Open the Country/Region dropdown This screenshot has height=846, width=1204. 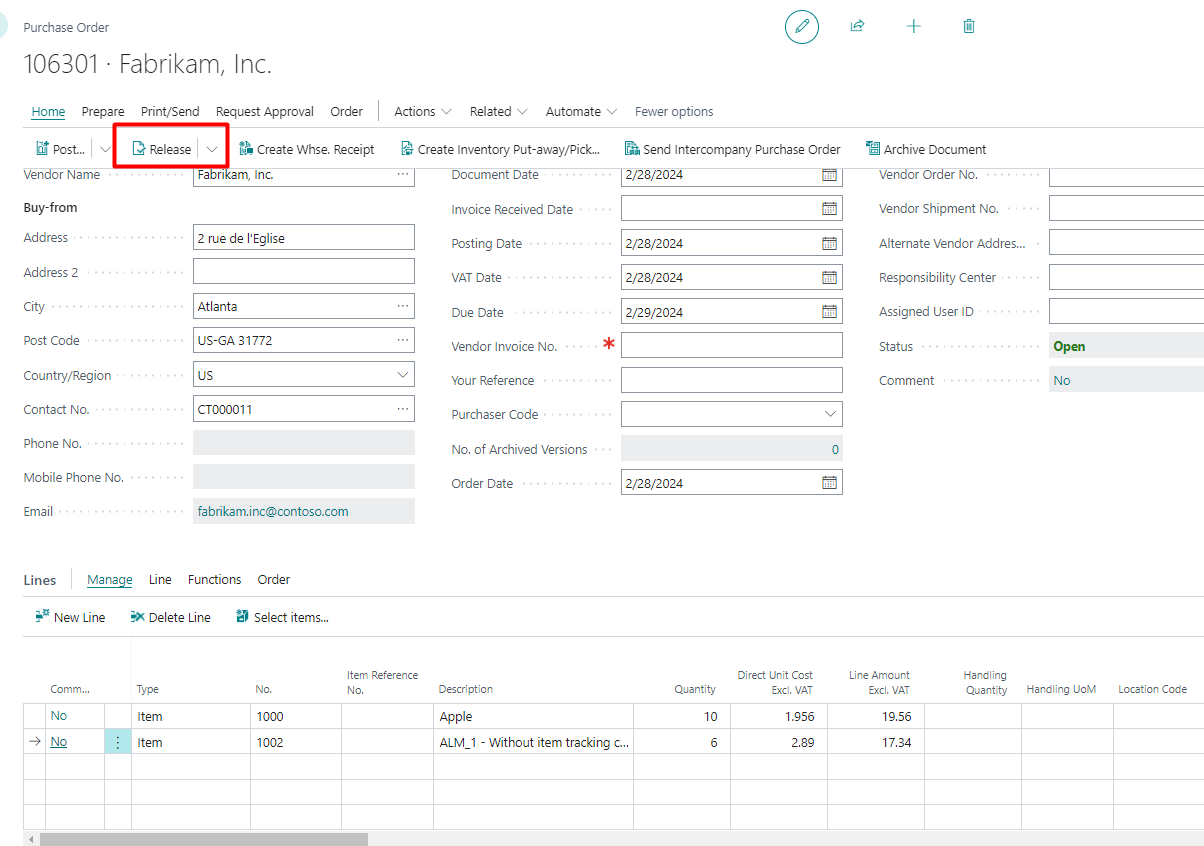tap(403, 375)
